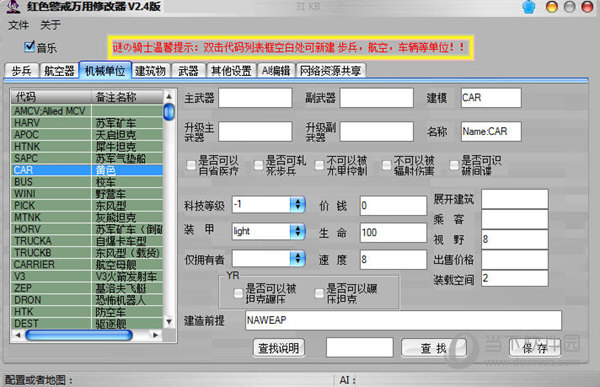Click the 乘客 input field

pyautogui.click(x=515, y=219)
